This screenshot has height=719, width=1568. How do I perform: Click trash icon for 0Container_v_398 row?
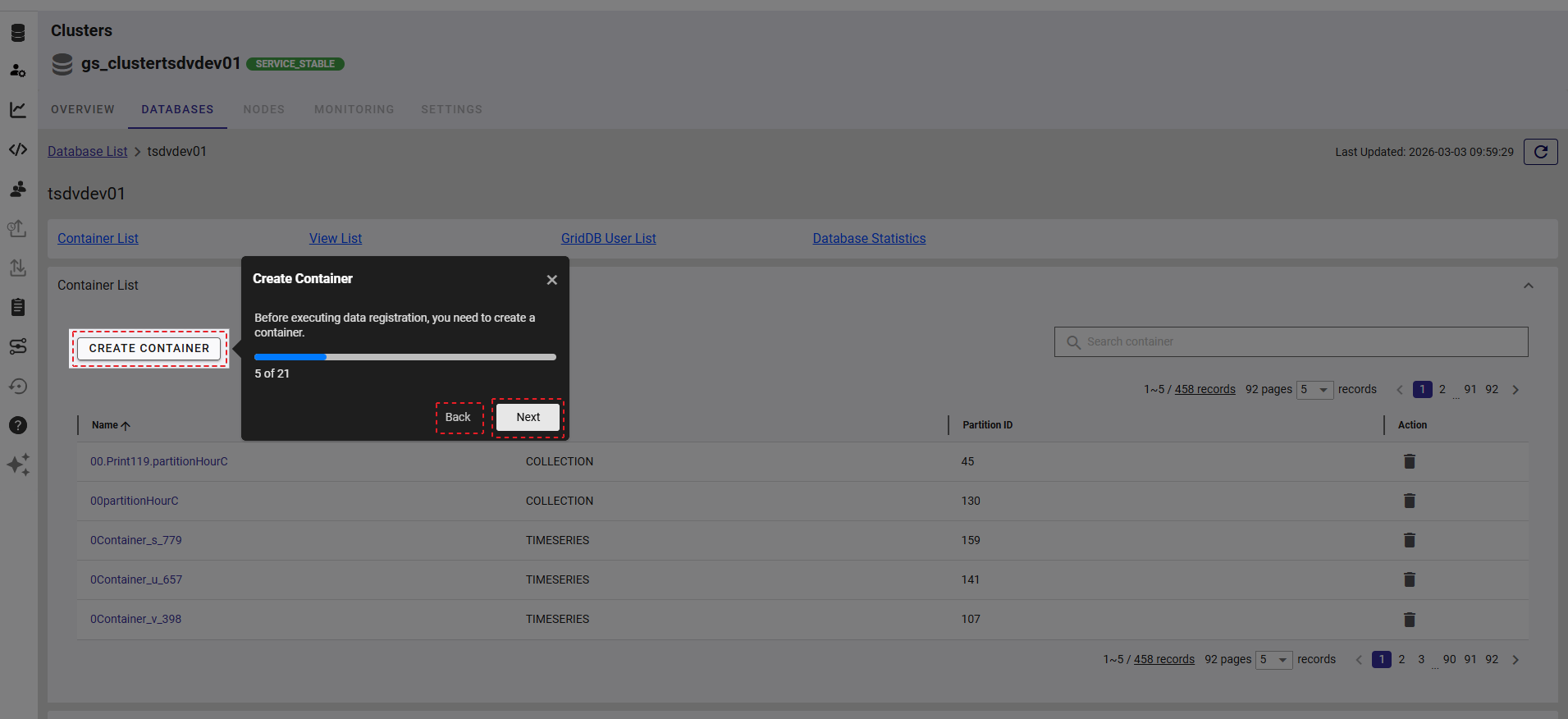click(1409, 620)
